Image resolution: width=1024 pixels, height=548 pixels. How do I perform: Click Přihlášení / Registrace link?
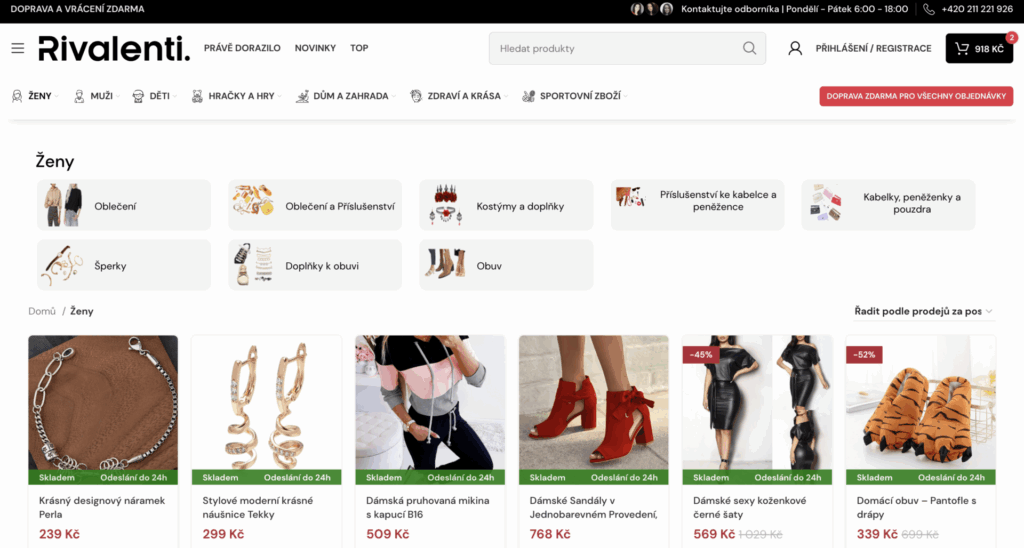click(x=873, y=48)
